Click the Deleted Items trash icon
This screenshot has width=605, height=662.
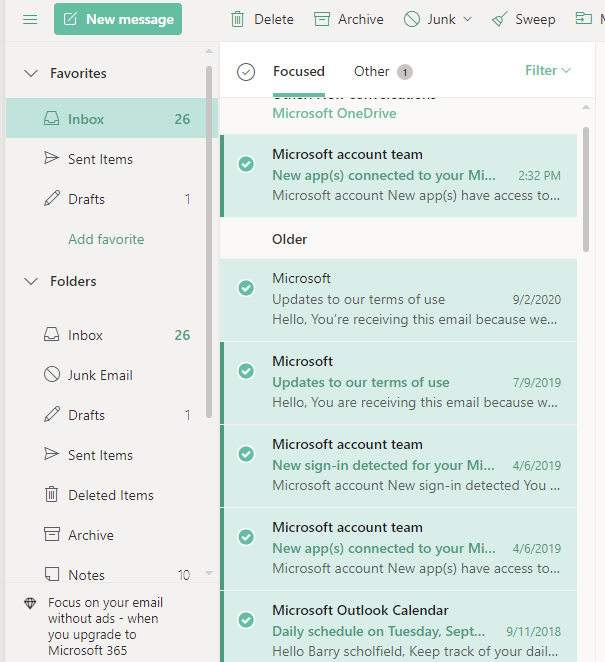click(52, 494)
